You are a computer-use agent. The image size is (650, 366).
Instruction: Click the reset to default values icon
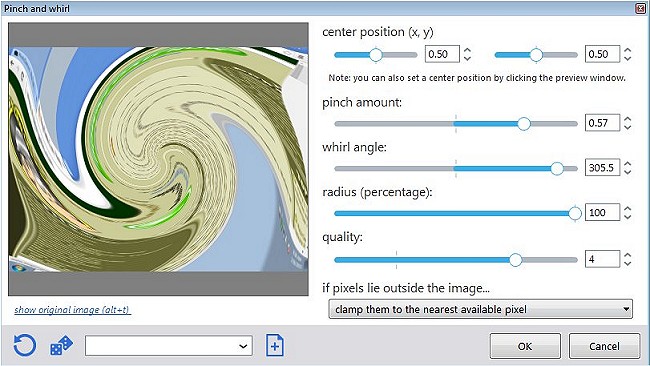24,345
